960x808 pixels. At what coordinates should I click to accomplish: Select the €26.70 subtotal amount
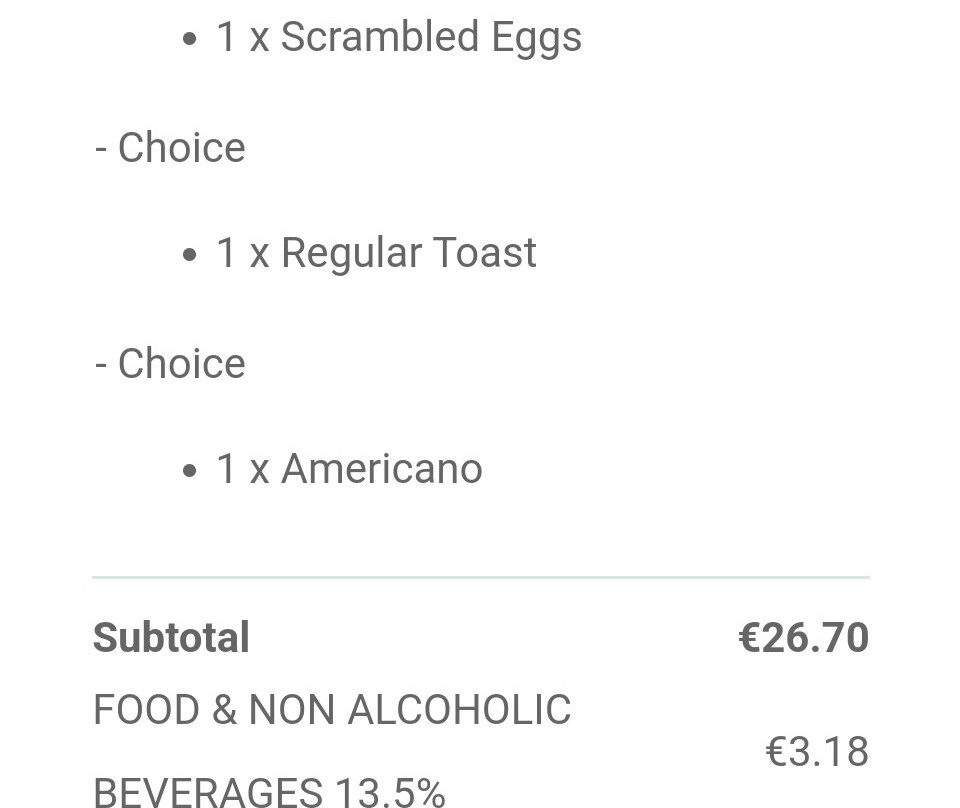coord(803,638)
